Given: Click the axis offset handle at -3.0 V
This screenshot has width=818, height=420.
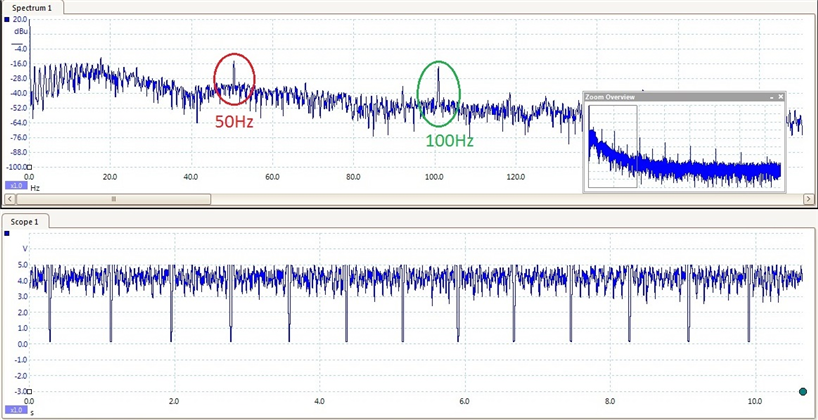Looking at the screenshot, I should pos(29,391).
